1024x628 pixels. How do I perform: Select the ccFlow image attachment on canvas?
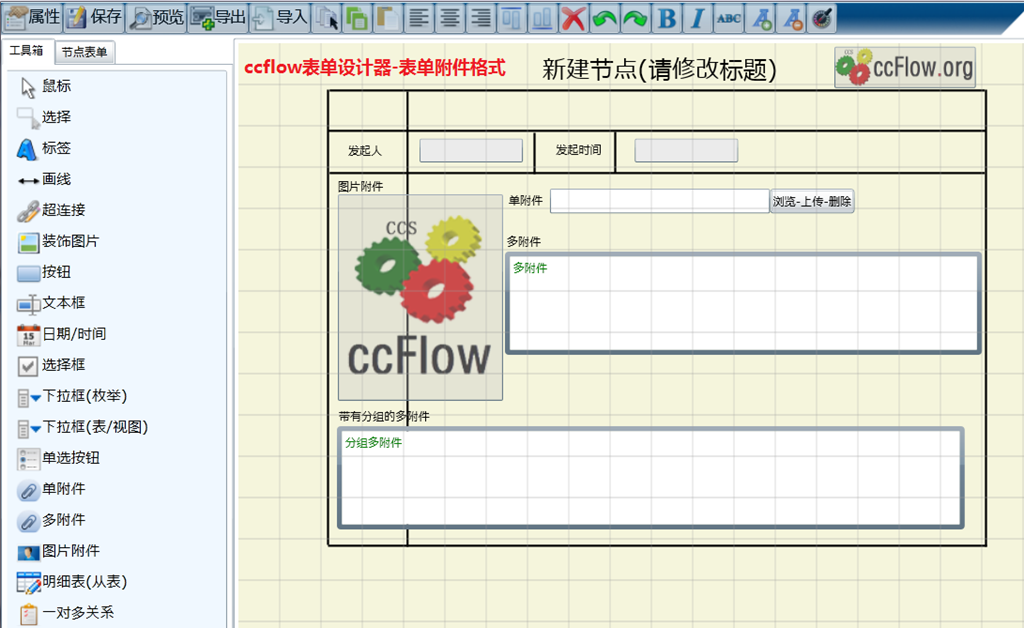click(421, 297)
